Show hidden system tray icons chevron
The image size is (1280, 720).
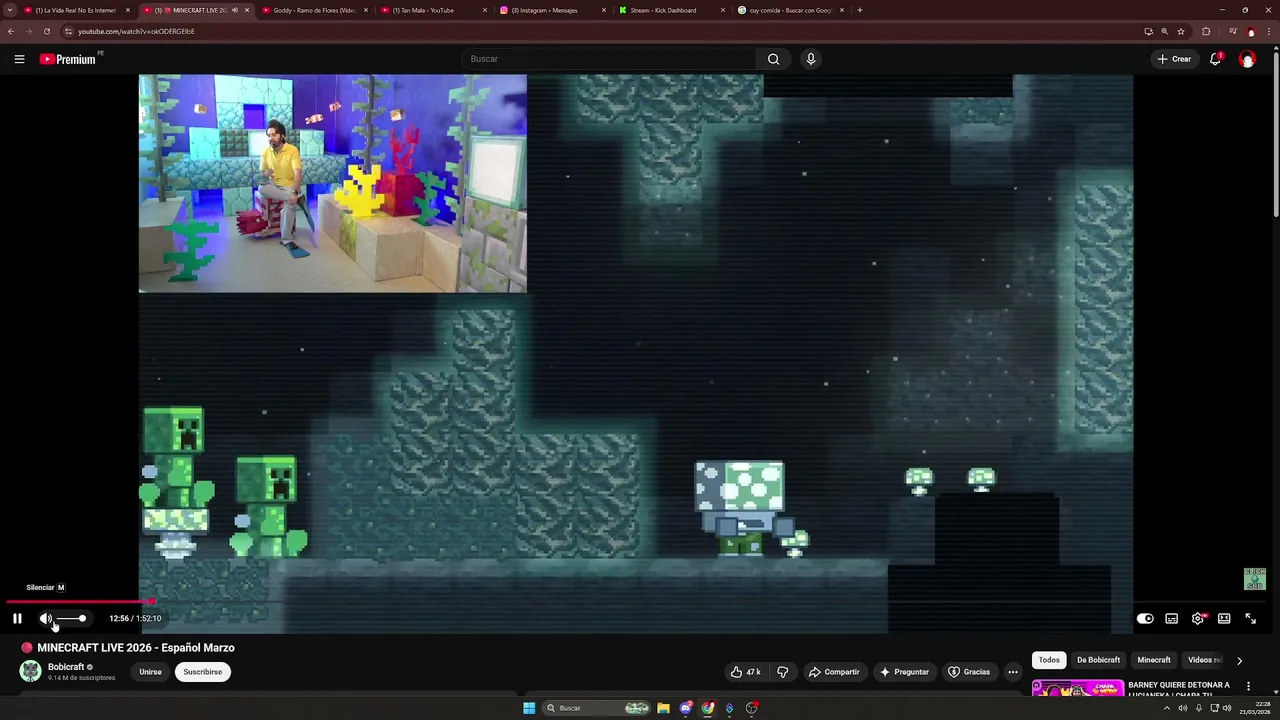point(1166,708)
